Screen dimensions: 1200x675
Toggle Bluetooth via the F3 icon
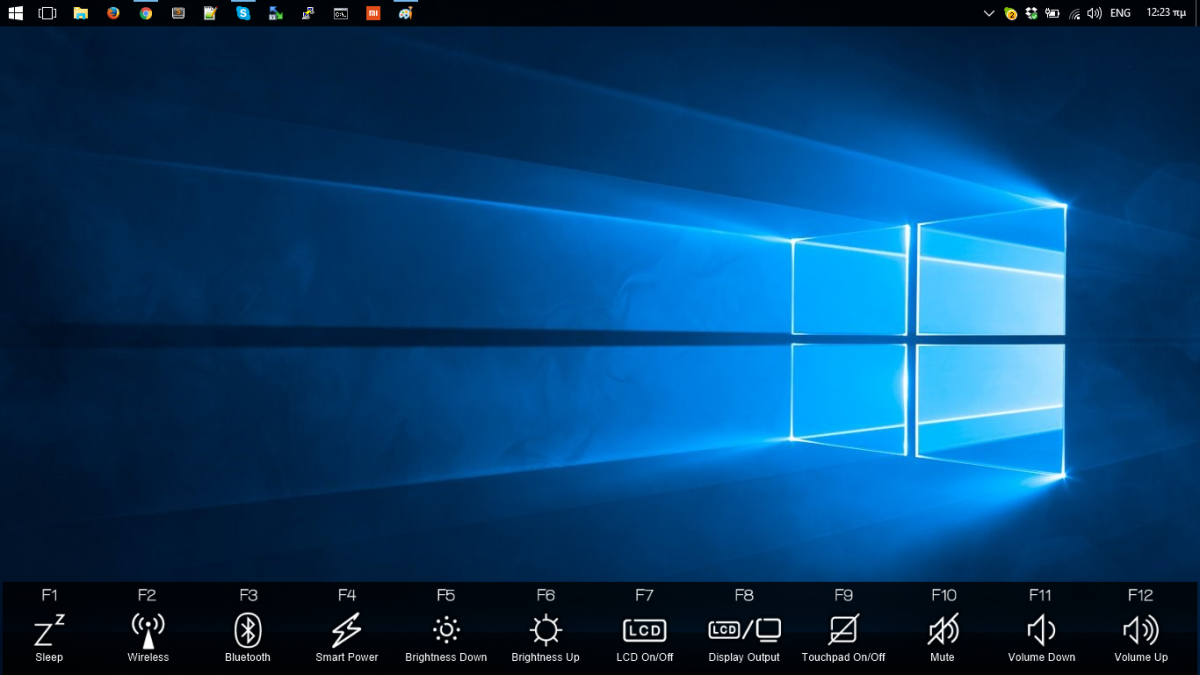point(248,630)
